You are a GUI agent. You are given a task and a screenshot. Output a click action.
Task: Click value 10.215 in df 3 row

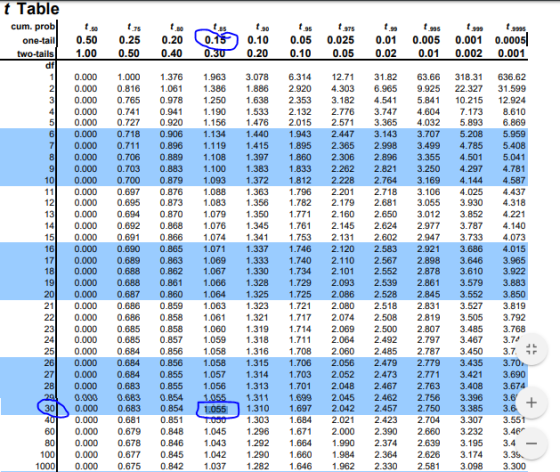[469, 100]
